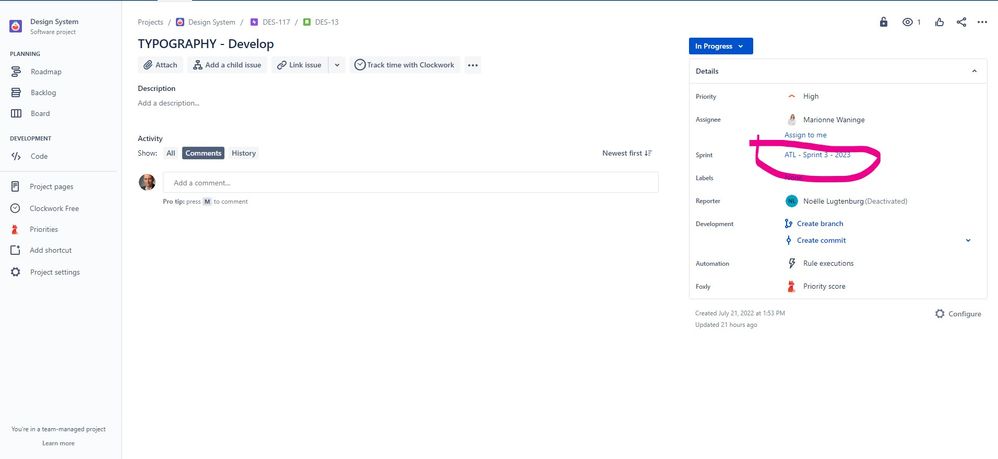Viewport: 998px width, 459px height.
Task: Open Priorities in the sidebar
Action: (43, 229)
